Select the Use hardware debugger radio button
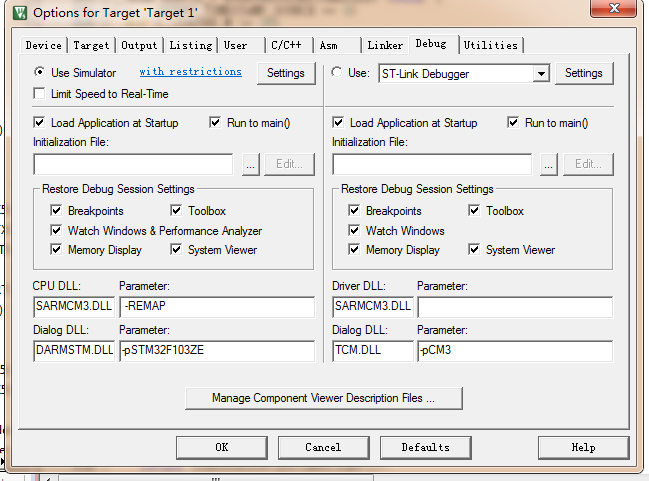Screen dimensions: 649x481 pyautogui.click(x=337, y=72)
